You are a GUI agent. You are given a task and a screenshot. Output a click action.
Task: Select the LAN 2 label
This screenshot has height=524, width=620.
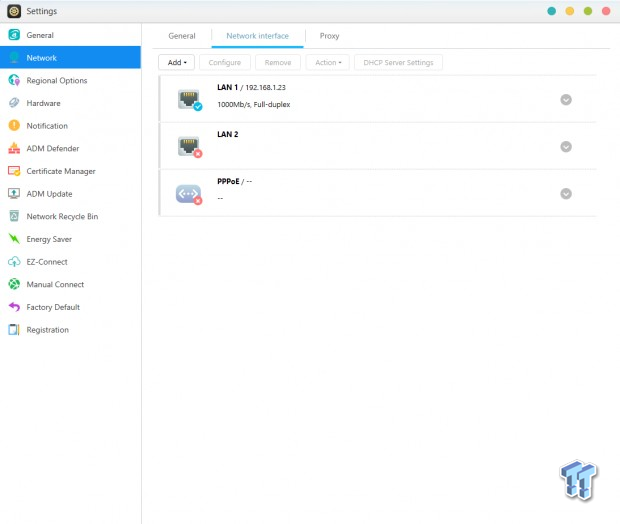point(228,134)
